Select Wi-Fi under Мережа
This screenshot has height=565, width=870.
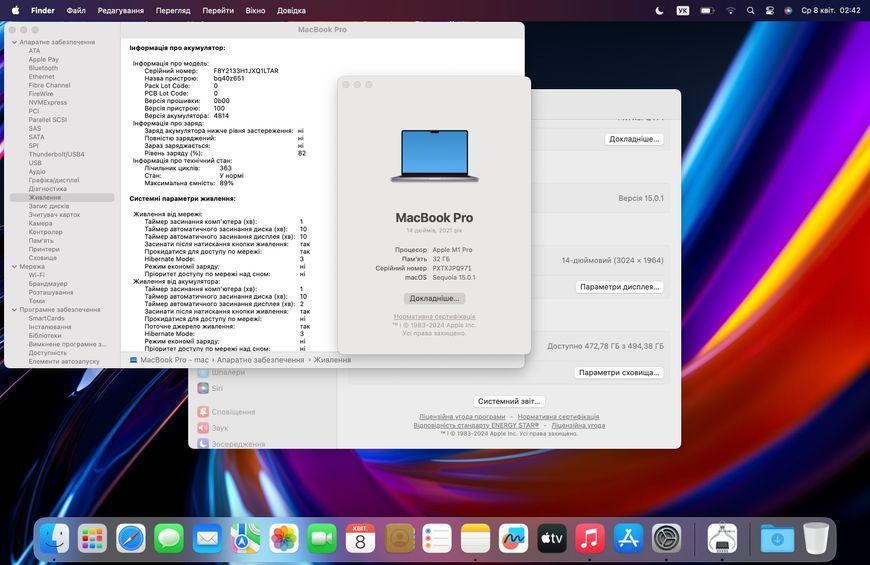(x=37, y=275)
